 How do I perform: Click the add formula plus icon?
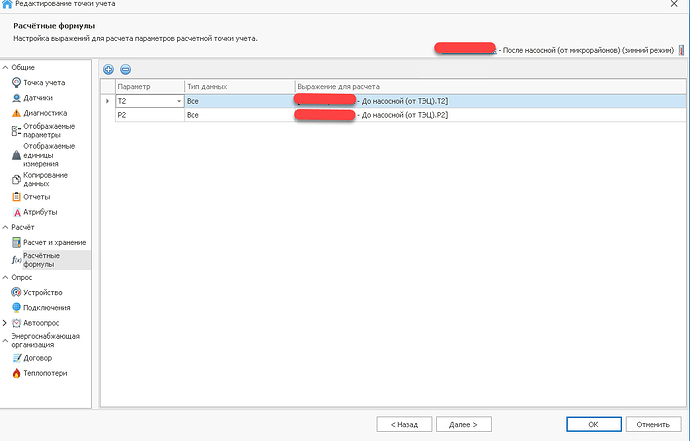109,69
